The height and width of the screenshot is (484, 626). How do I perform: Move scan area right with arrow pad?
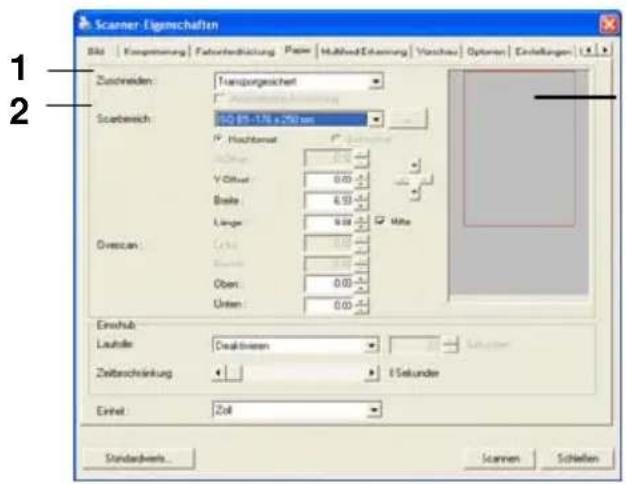(x=426, y=181)
